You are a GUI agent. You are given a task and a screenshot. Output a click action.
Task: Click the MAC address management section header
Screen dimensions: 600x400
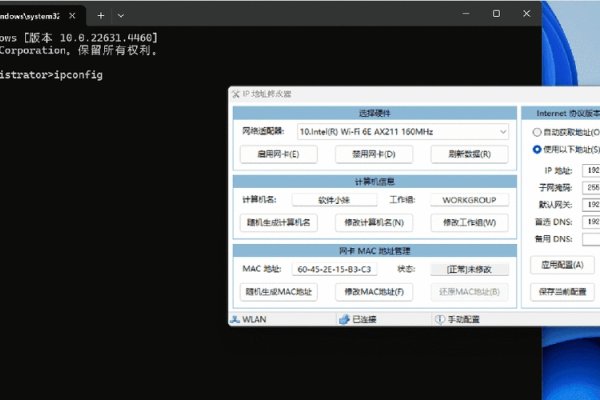pos(375,251)
